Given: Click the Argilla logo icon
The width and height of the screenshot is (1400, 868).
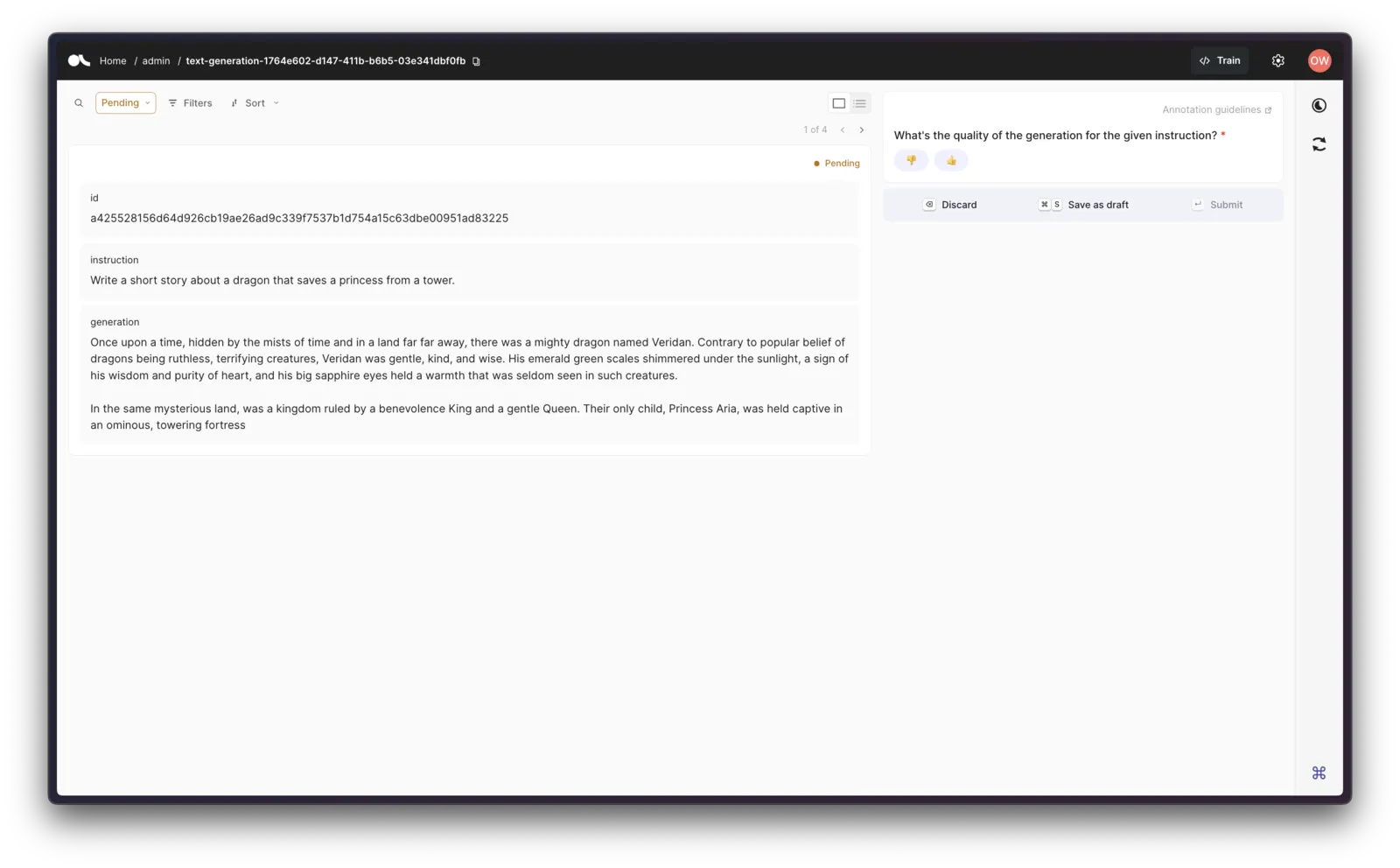Looking at the screenshot, I should (x=79, y=60).
